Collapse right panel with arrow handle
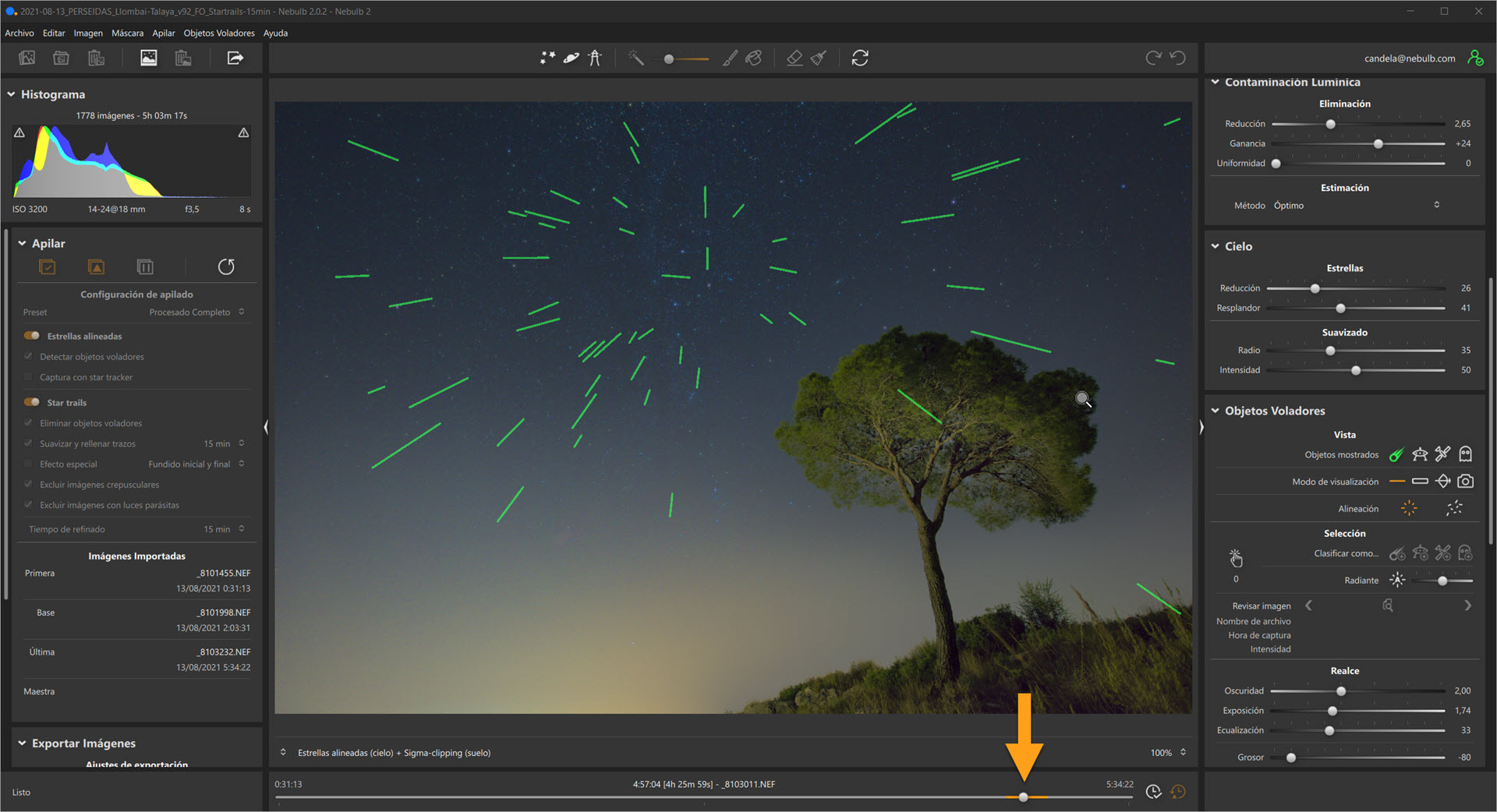The height and width of the screenshot is (812, 1497). pos(1201,427)
